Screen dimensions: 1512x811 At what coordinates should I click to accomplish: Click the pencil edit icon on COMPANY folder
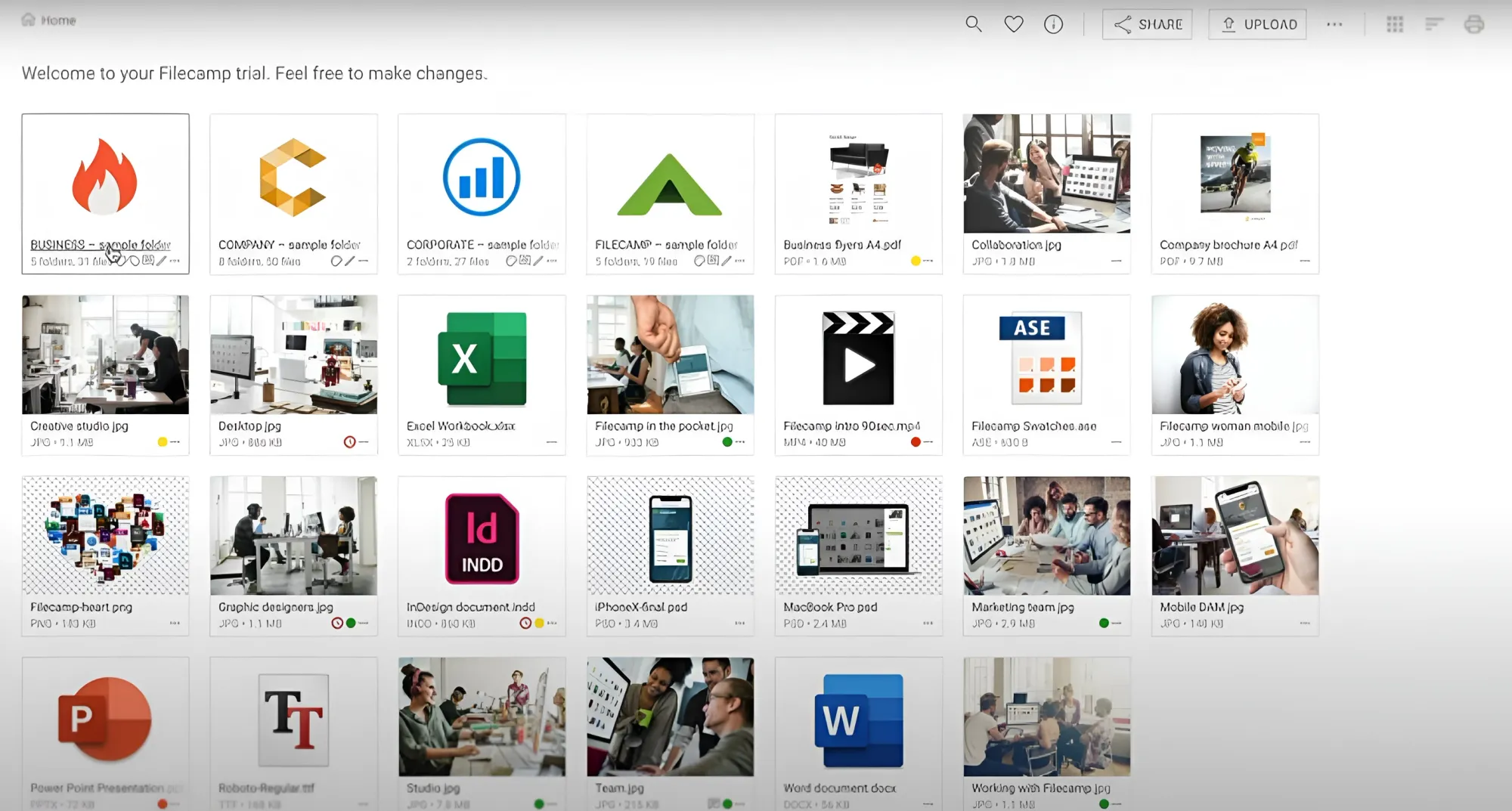point(349,261)
